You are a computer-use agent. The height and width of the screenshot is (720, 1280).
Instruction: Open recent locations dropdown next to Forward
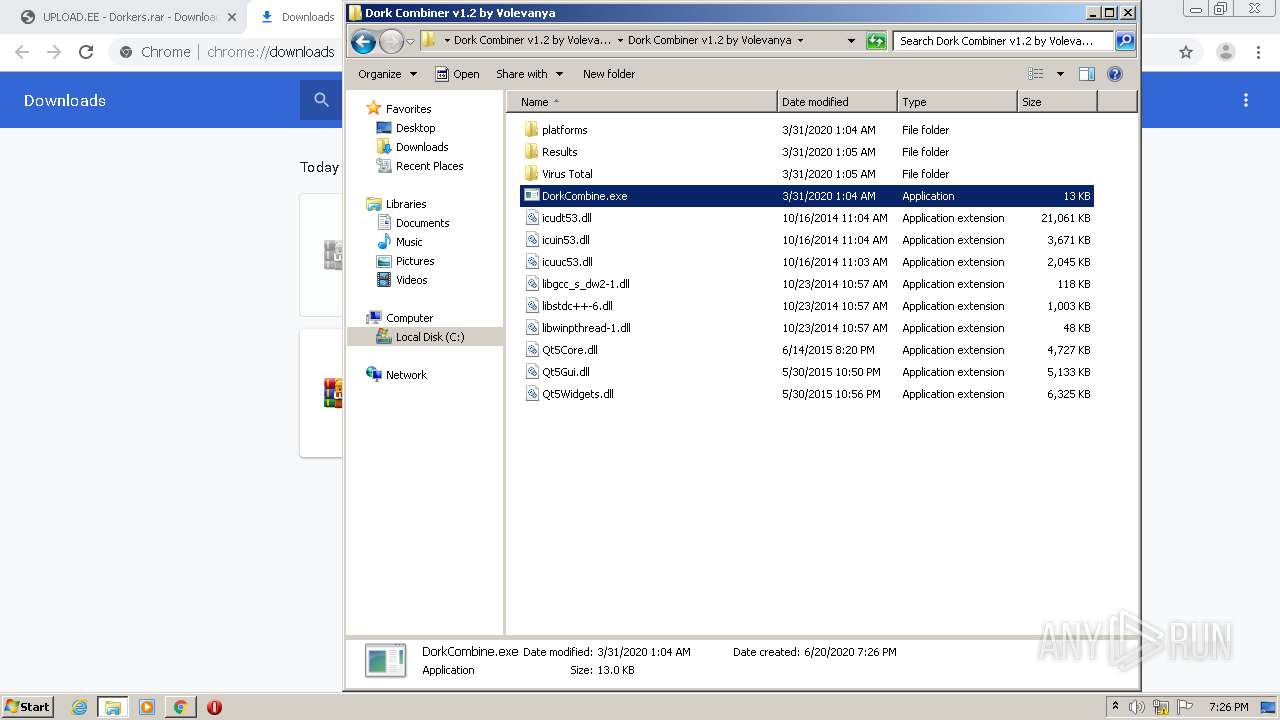410,42
